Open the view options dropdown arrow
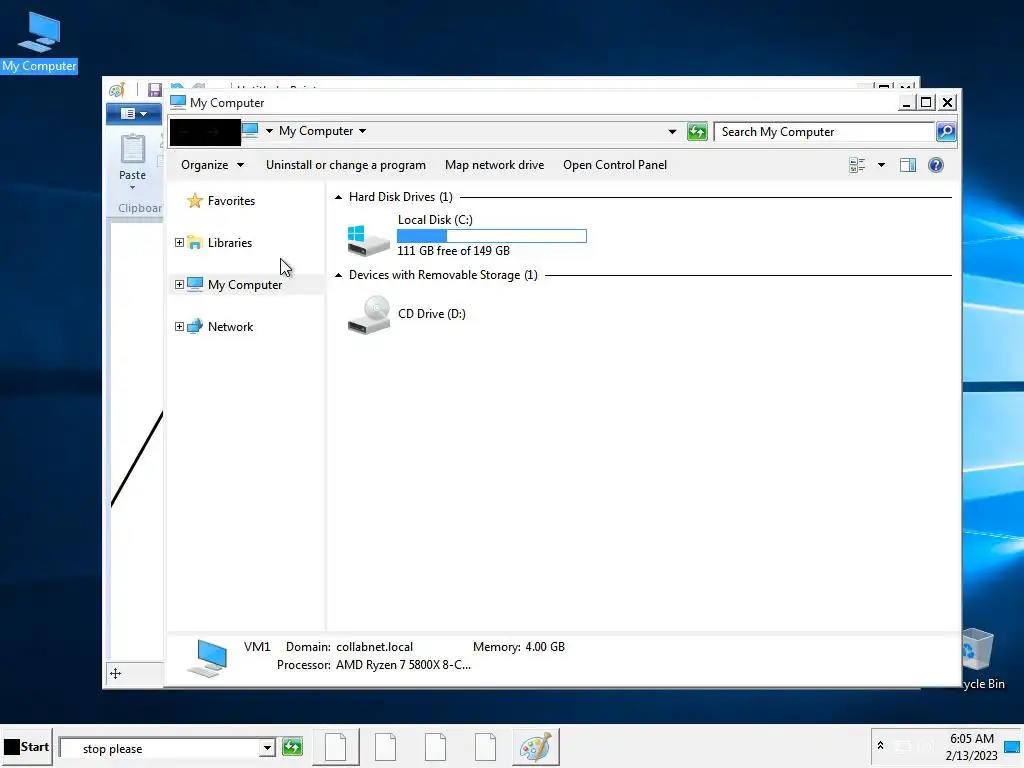 pyautogui.click(x=881, y=165)
